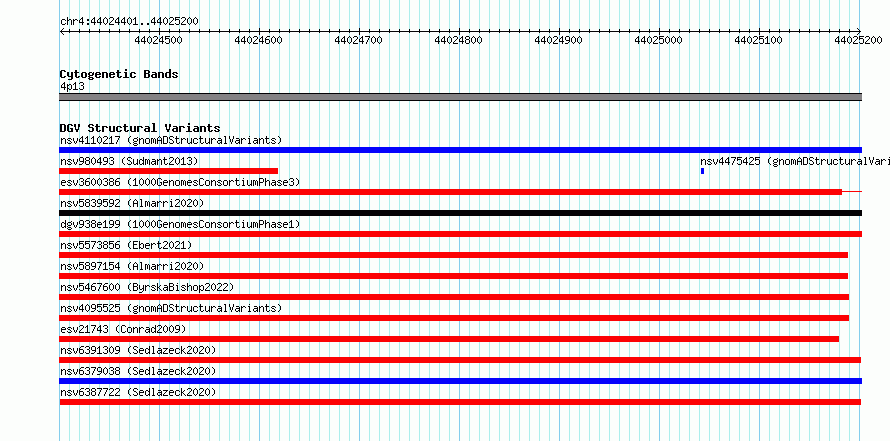
Task: Click the gray 4p13 cytogenetic band
Action: [x=460, y=97]
